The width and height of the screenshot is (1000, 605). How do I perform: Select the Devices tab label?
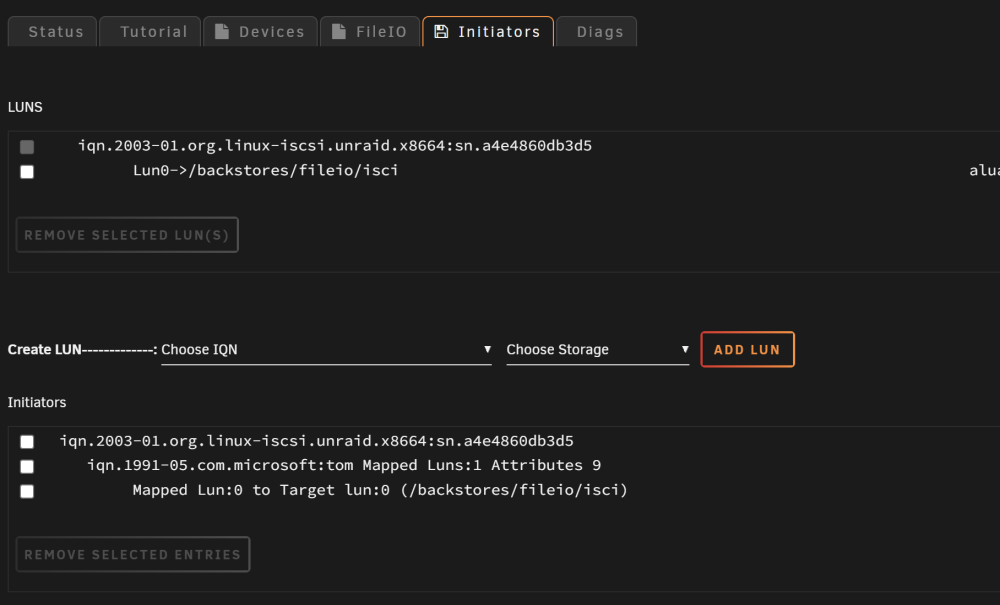tap(272, 32)
